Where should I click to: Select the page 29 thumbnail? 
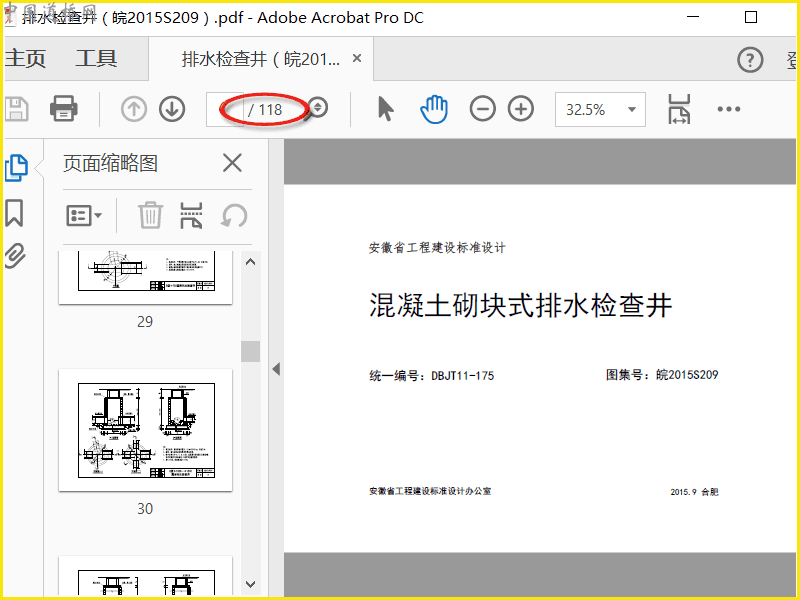[145, 278]
